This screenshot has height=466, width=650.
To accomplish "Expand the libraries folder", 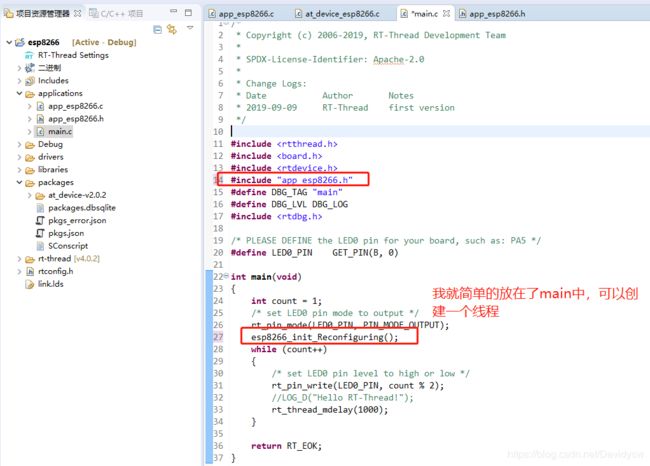I will [x=19, y=170].
